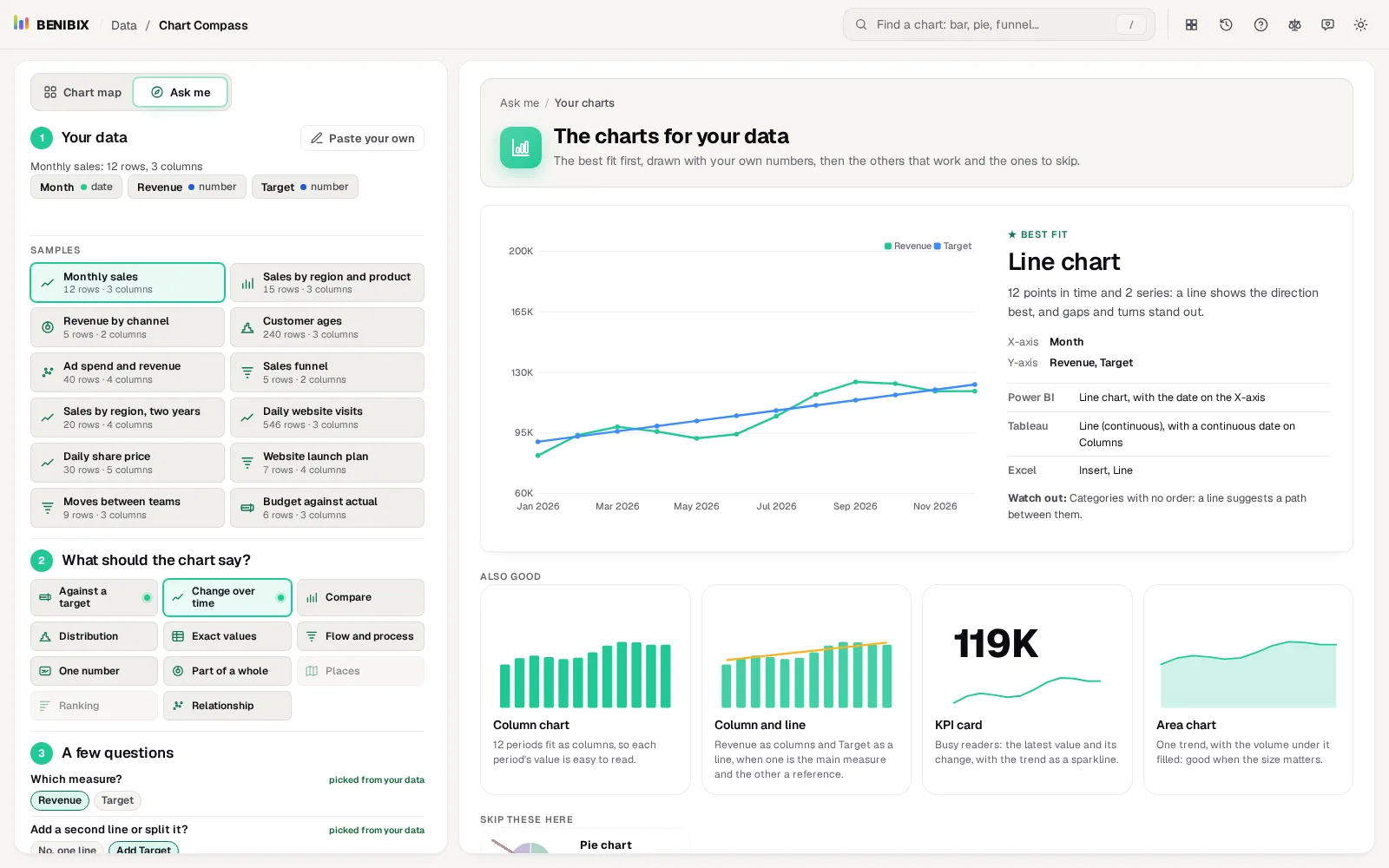Toggle the Change over time intent

[227, 597]
